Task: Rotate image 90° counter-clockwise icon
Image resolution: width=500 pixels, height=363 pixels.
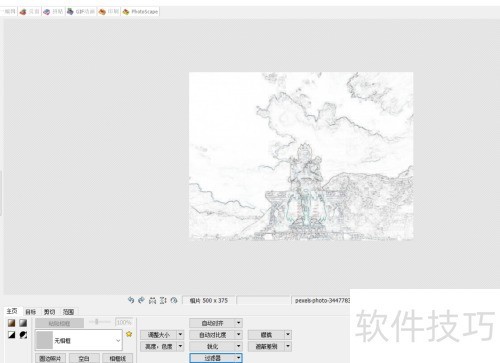Action: point(131,300)
